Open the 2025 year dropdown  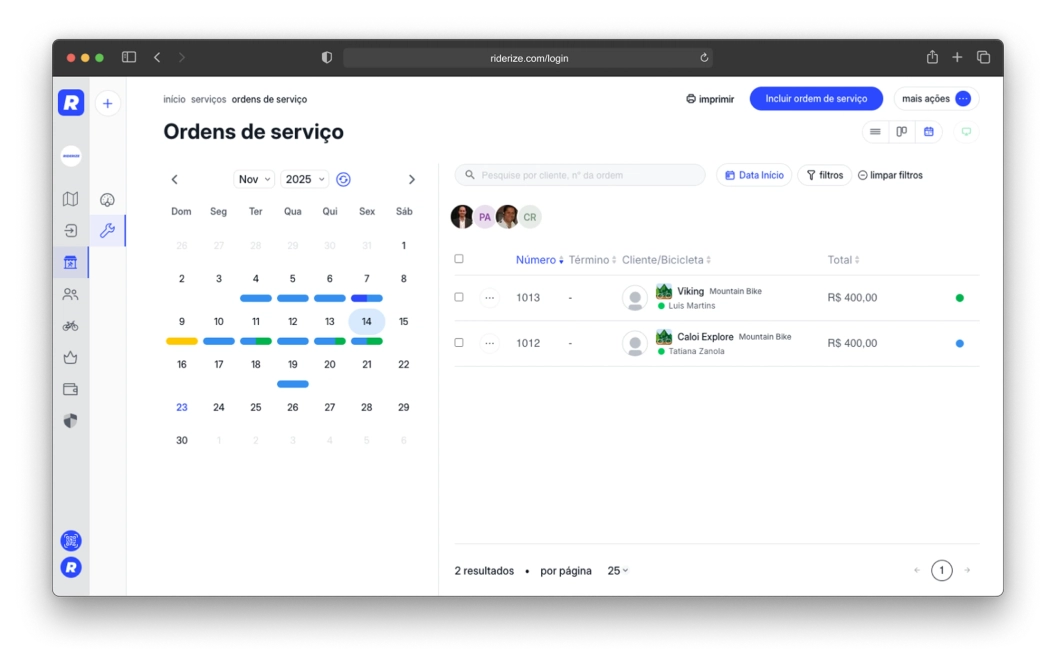tap(304, 179)
